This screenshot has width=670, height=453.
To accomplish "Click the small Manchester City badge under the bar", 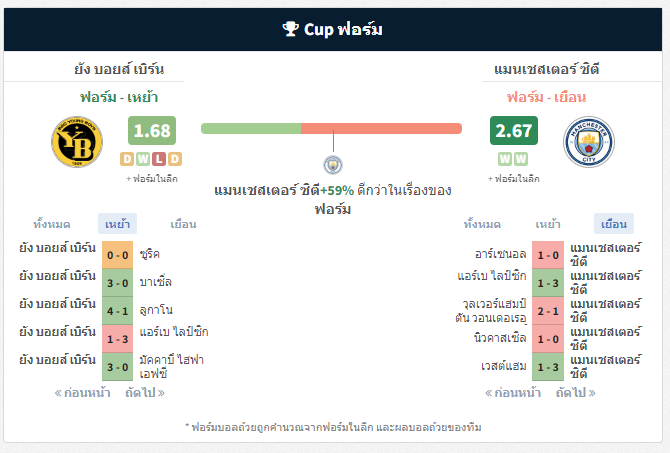I will pyautogui.click(x=333, y=165).
